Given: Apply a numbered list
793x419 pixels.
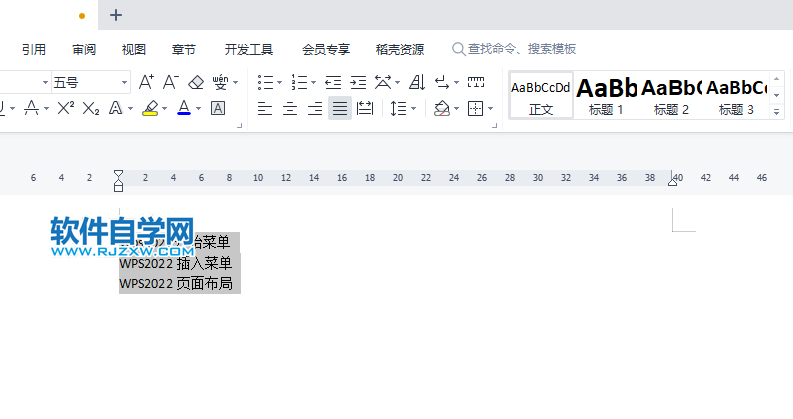Looking at the screenshot, I should tap(299, 82).
